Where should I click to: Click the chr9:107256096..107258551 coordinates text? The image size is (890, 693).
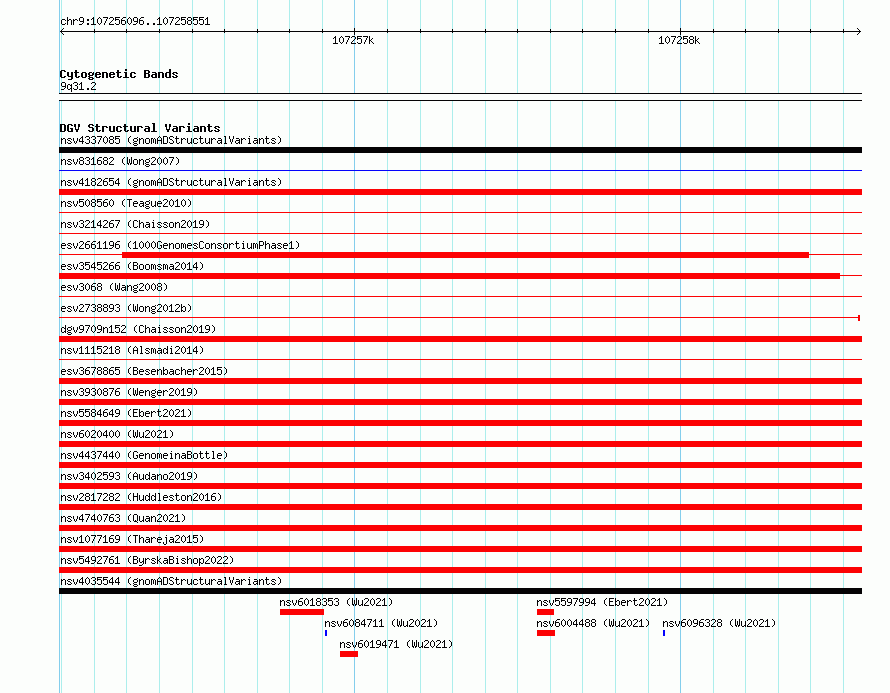tap(135, 21)
